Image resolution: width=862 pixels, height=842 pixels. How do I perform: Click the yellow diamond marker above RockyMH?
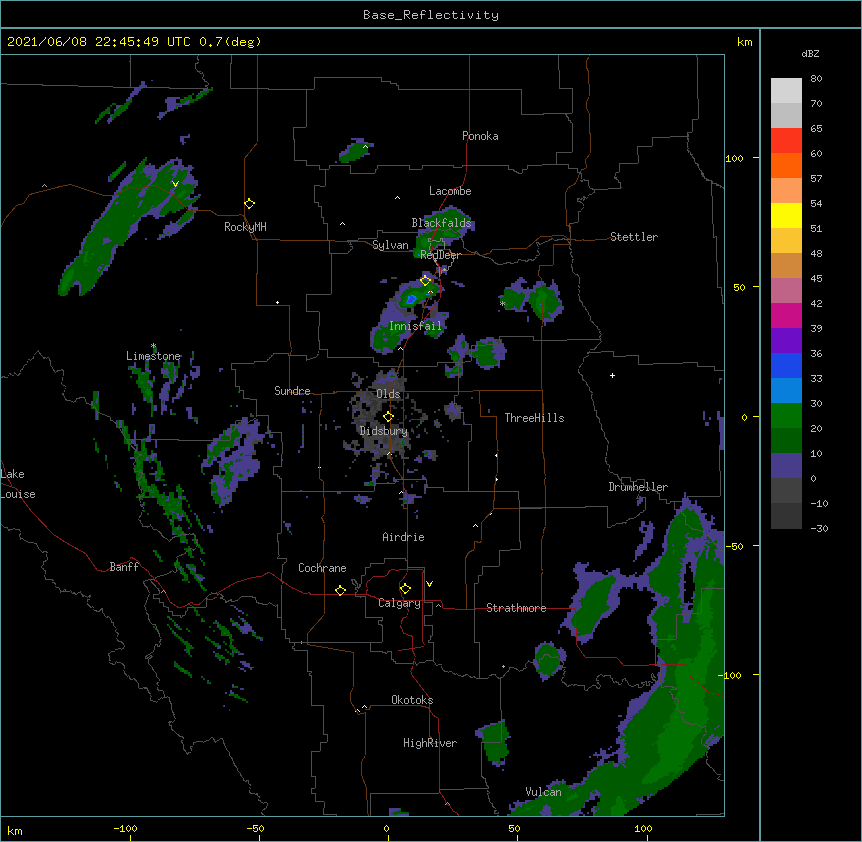coord(249,204)
